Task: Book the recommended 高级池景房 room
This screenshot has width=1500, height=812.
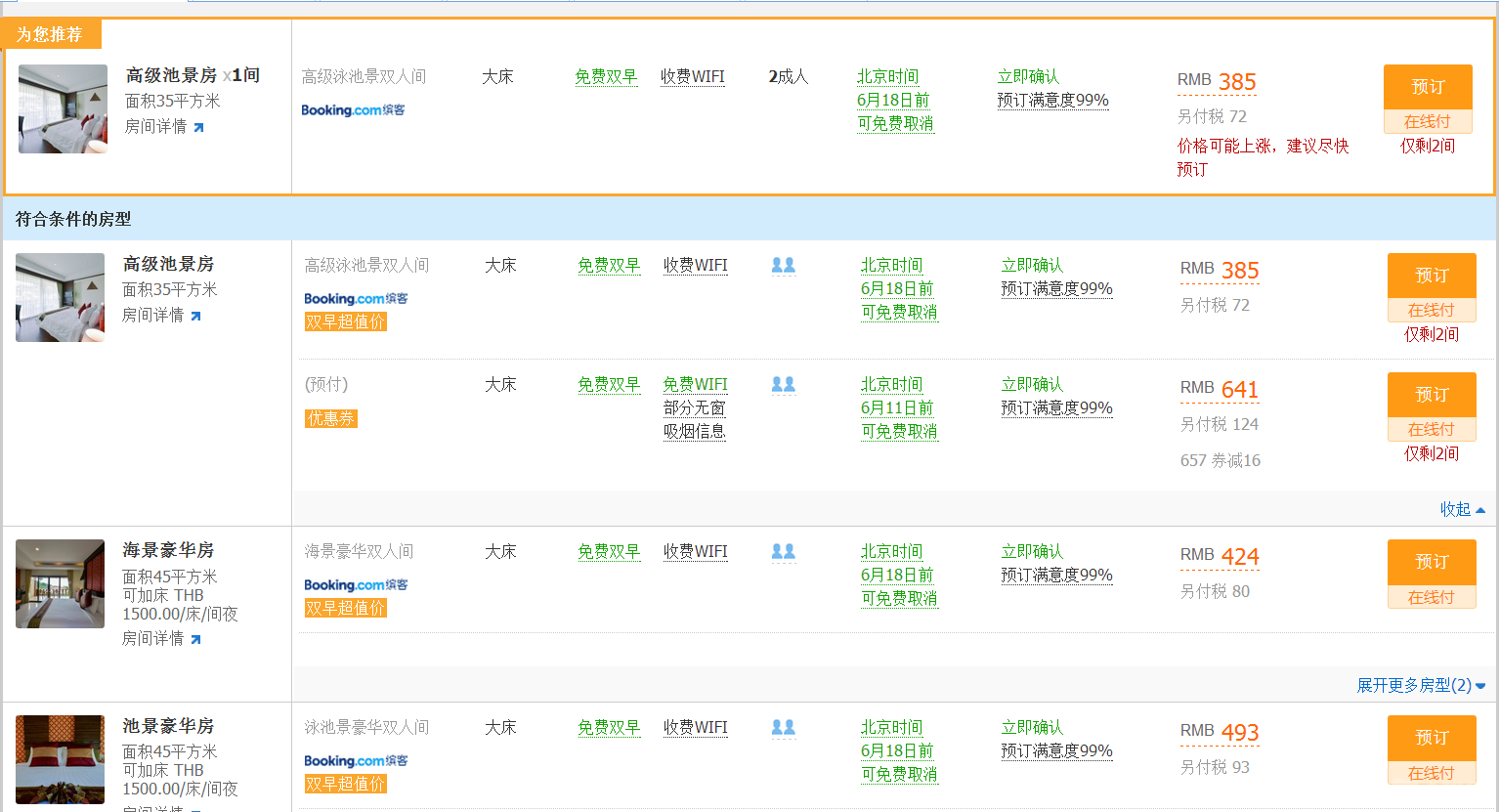Action: pyautogui.click(x=1428, y=87)
